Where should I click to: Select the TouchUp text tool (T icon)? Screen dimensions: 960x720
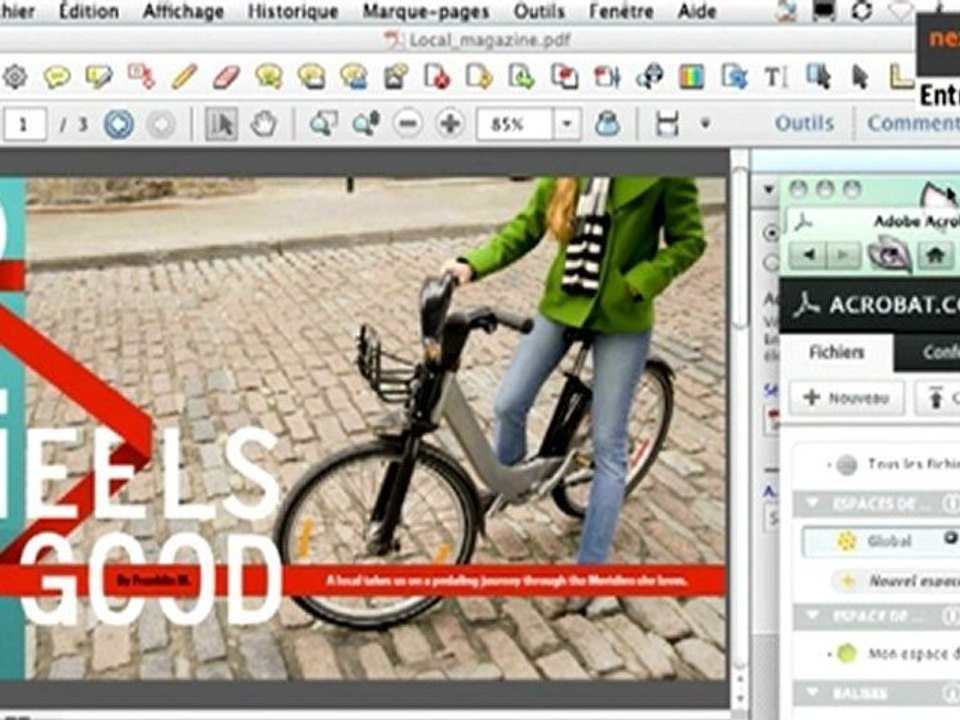click(775, 77)
